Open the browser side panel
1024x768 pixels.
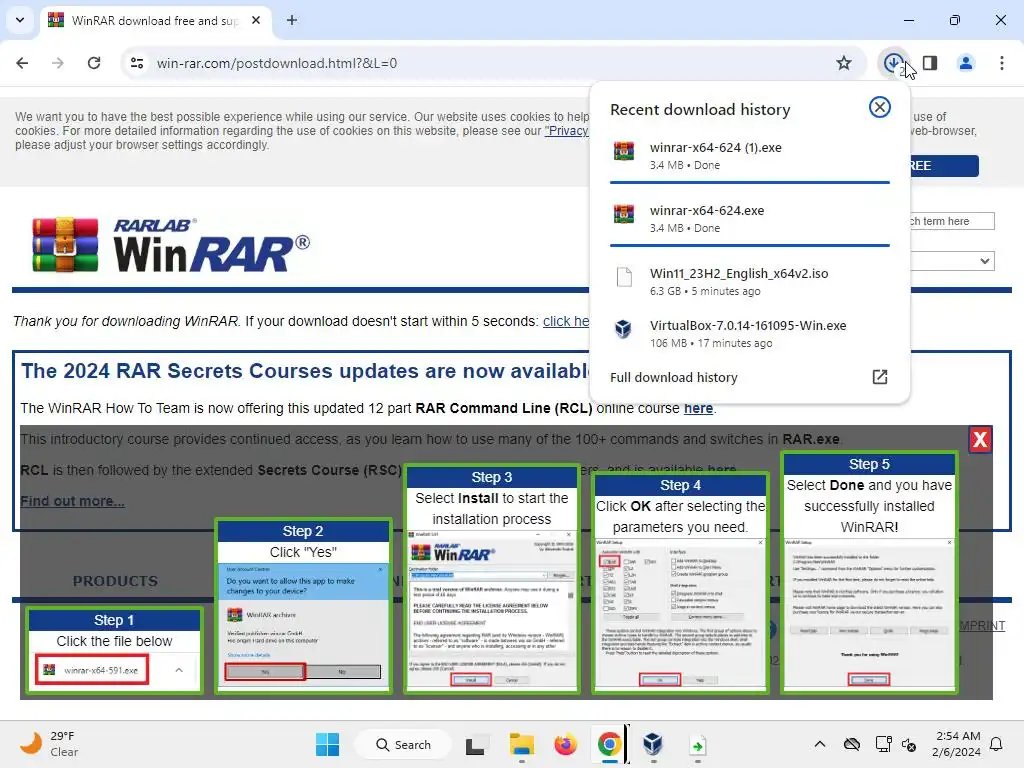coord(930,63)
